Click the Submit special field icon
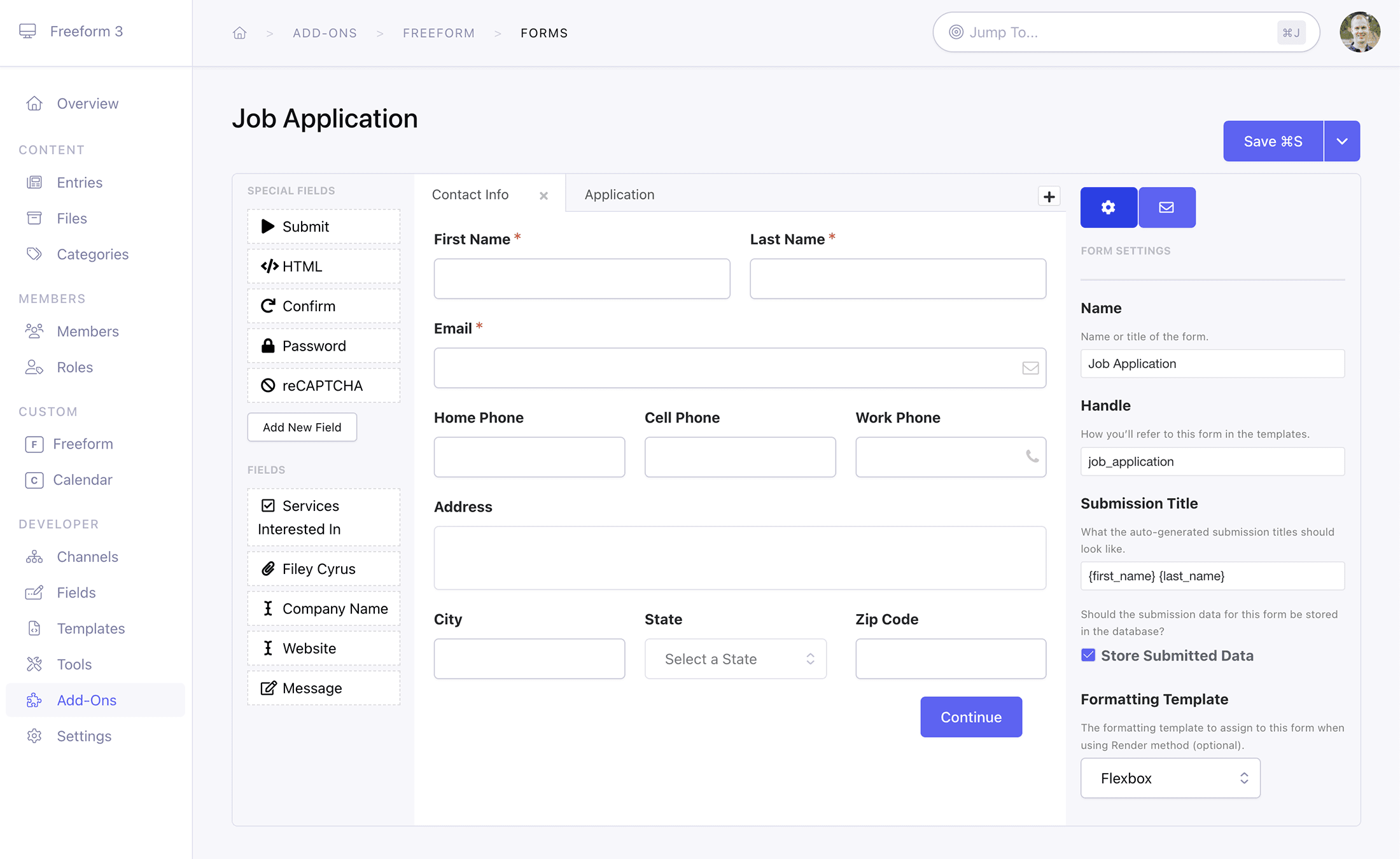The image size is (1400, 859). (x=268, y=226)
